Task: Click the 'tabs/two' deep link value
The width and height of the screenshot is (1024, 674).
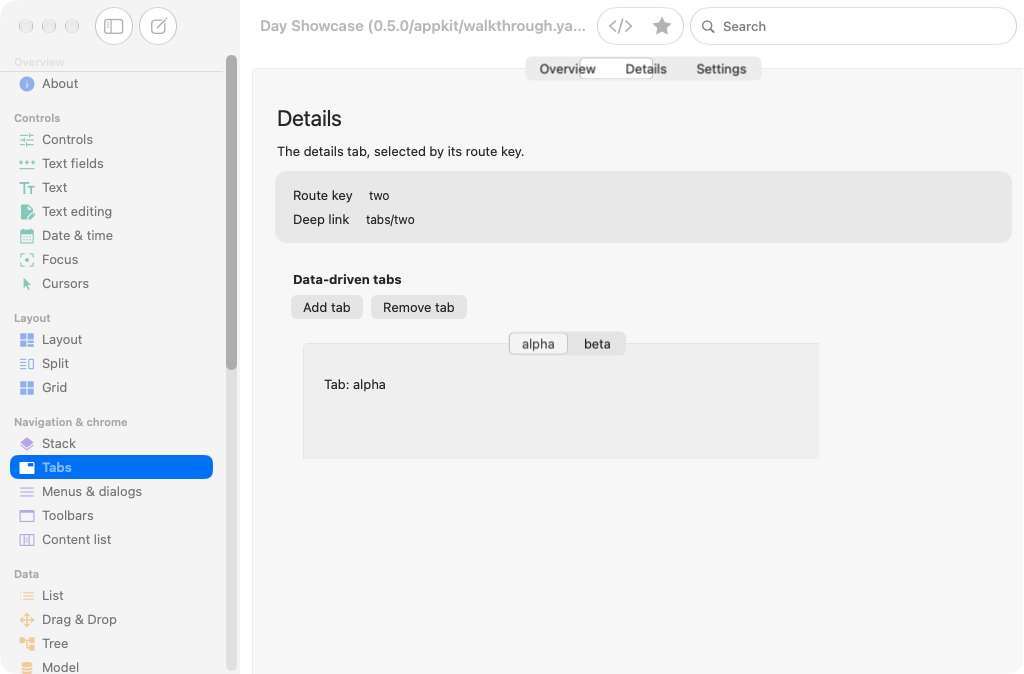Action: point(390,220)
